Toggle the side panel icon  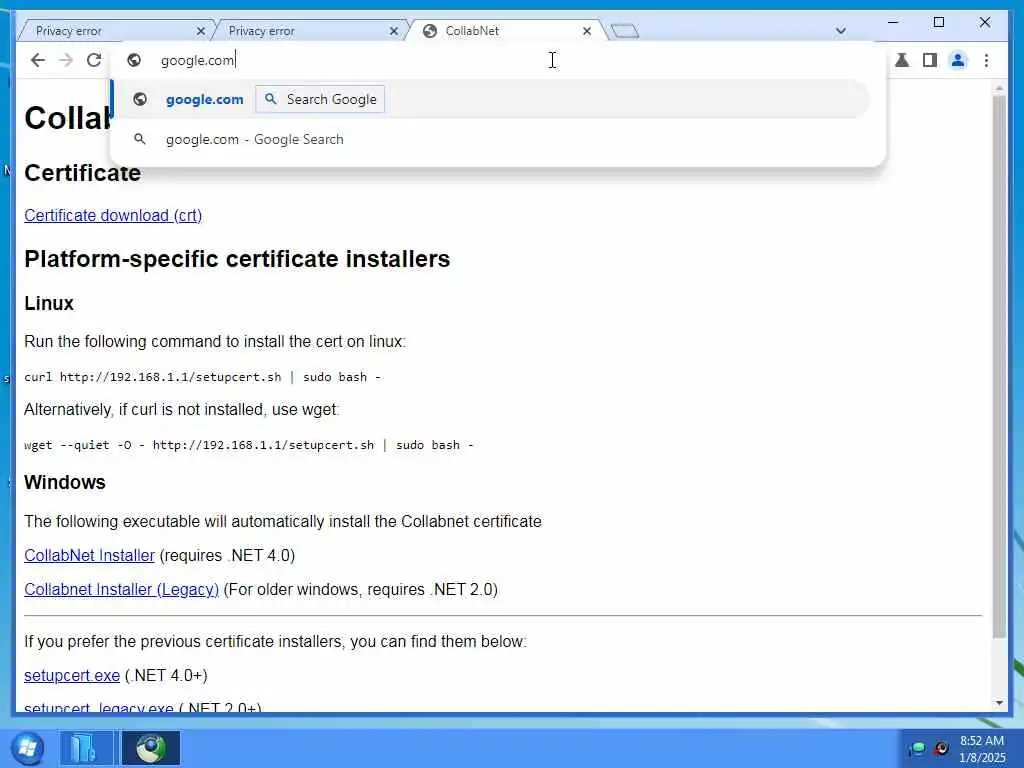[x=930, y=61]
